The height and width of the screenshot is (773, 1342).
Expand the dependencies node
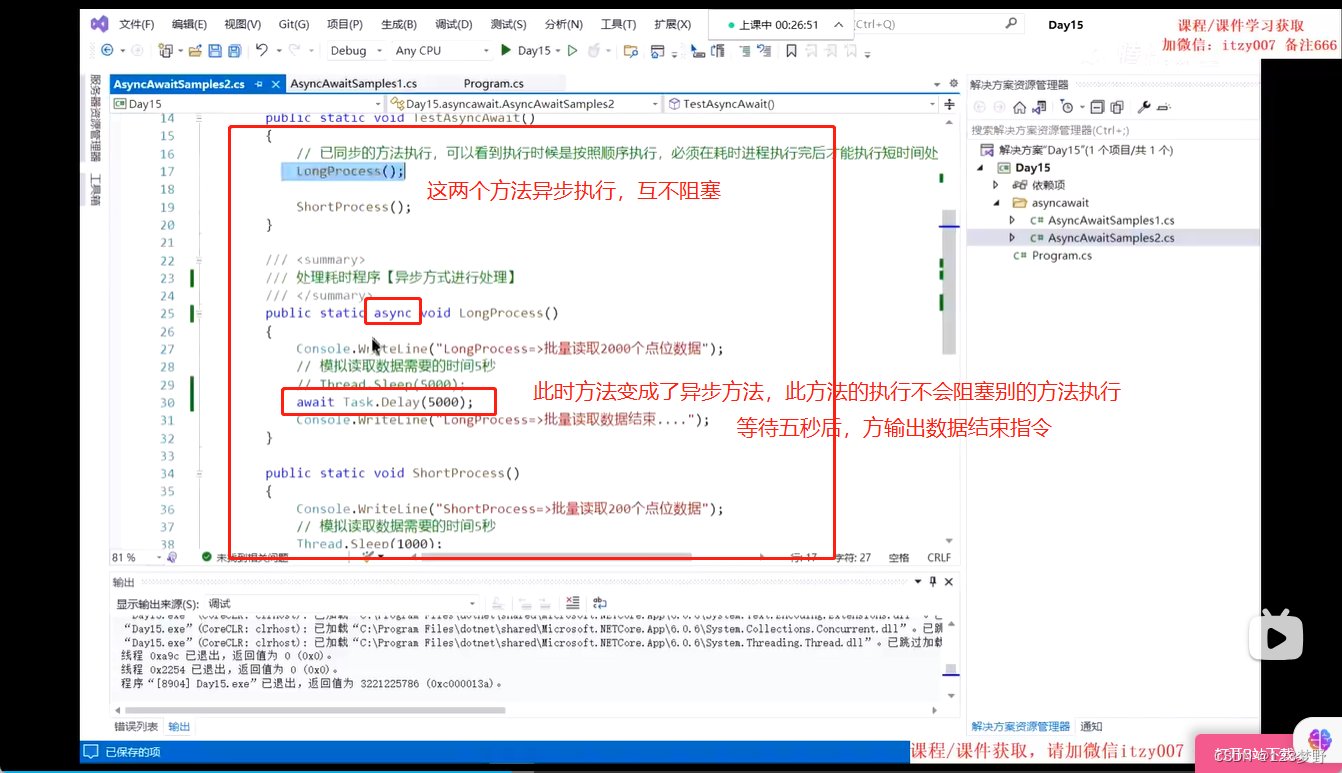pos(996,185)
